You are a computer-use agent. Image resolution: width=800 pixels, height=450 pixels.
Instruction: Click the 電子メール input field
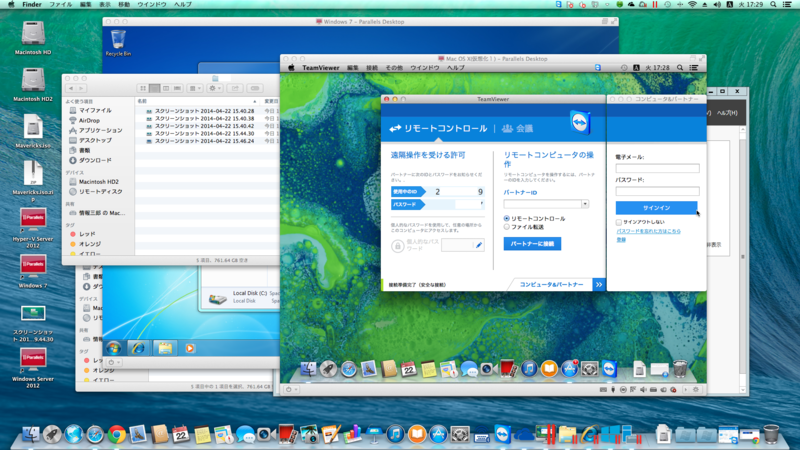657,168
